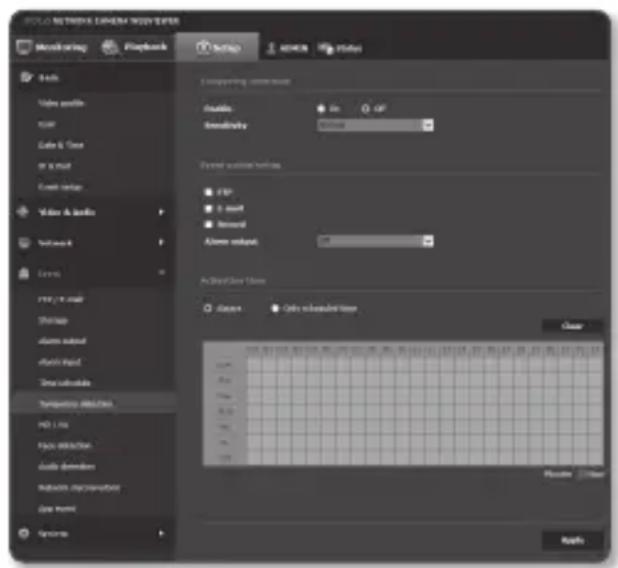Open the Network disconnection menu item
Image resolution: width=618 pixels, height=568 pixels.
click(79, 488)
